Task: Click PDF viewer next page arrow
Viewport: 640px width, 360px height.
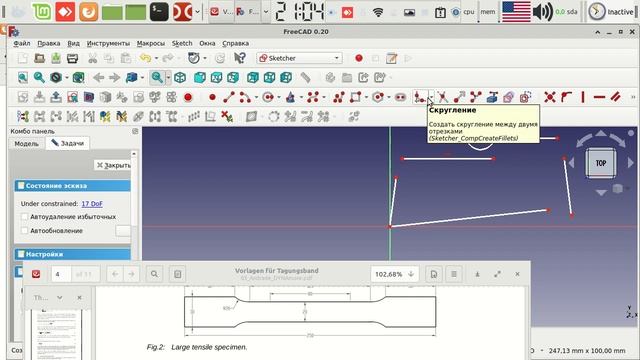Action: [x=131, y=274]
